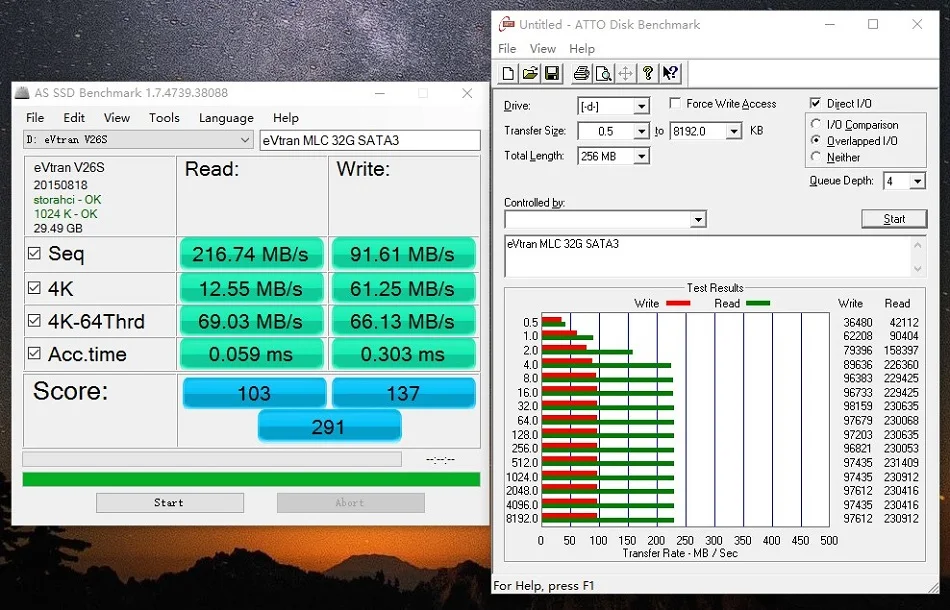The image size is (950, 610).
Task: Click Abort button in AS SSD Benchmark
Action: click(350, 503)
